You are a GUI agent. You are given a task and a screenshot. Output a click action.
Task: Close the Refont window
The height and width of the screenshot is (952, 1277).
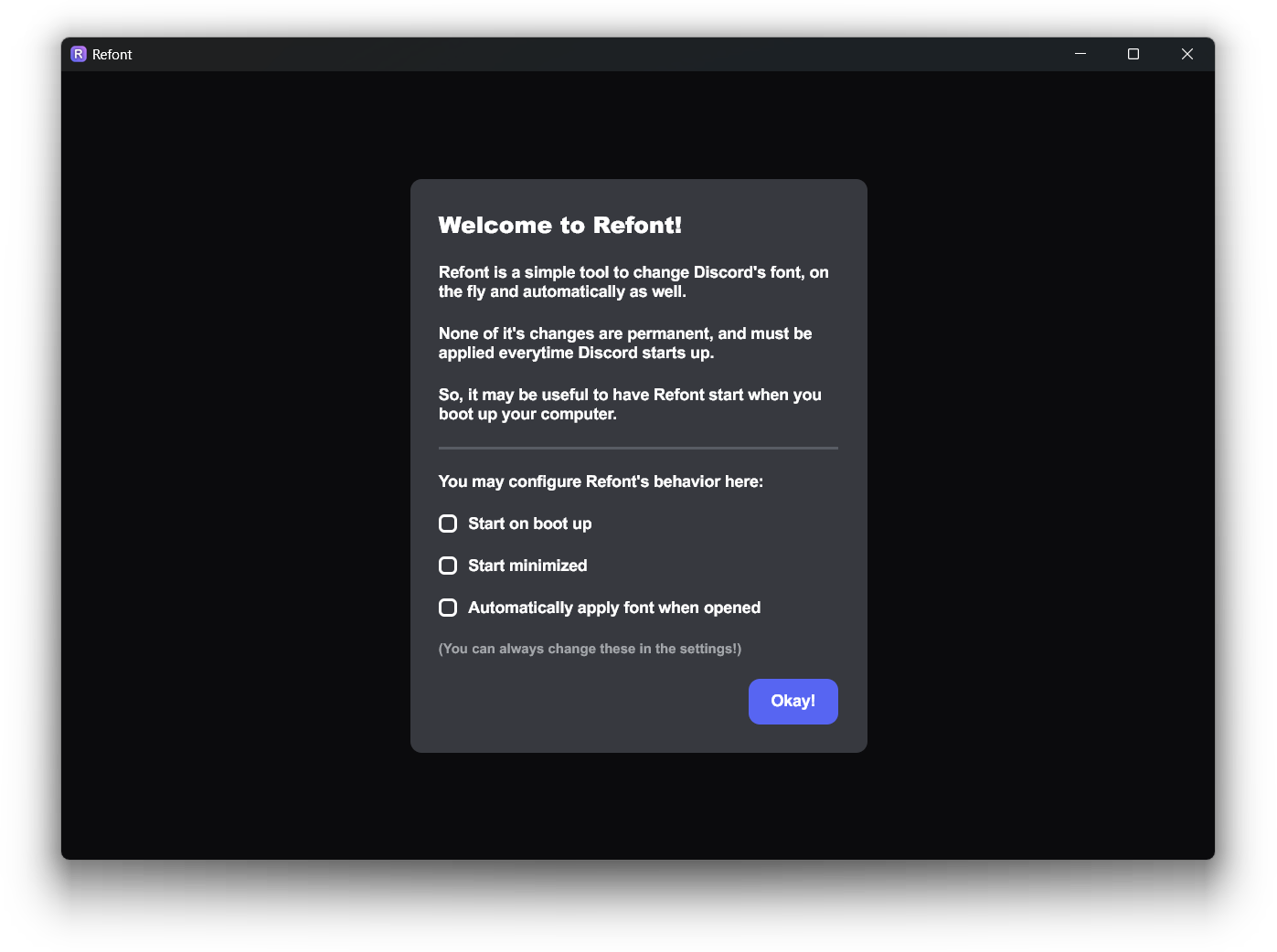tap(1187, 54)
